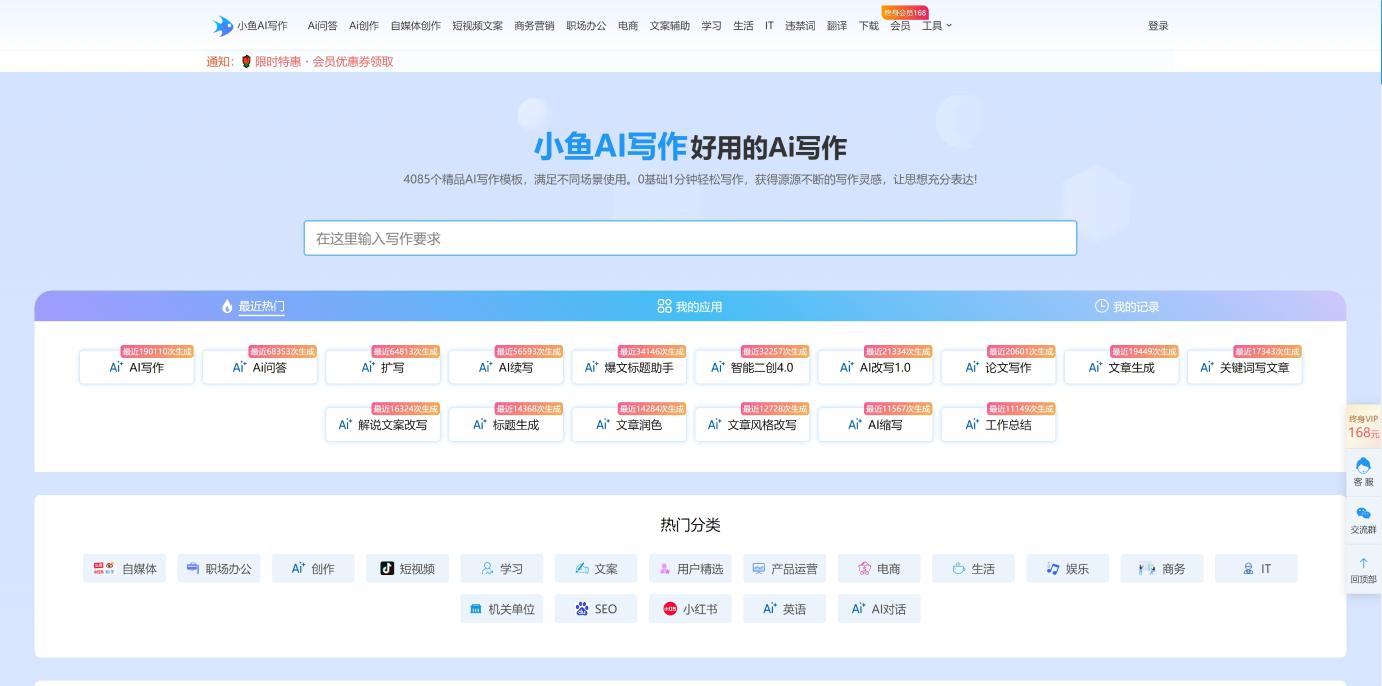Screen dimensions: 1382x686
Task: Open the 智能二创4.0 app card
Action: (752, 367)
